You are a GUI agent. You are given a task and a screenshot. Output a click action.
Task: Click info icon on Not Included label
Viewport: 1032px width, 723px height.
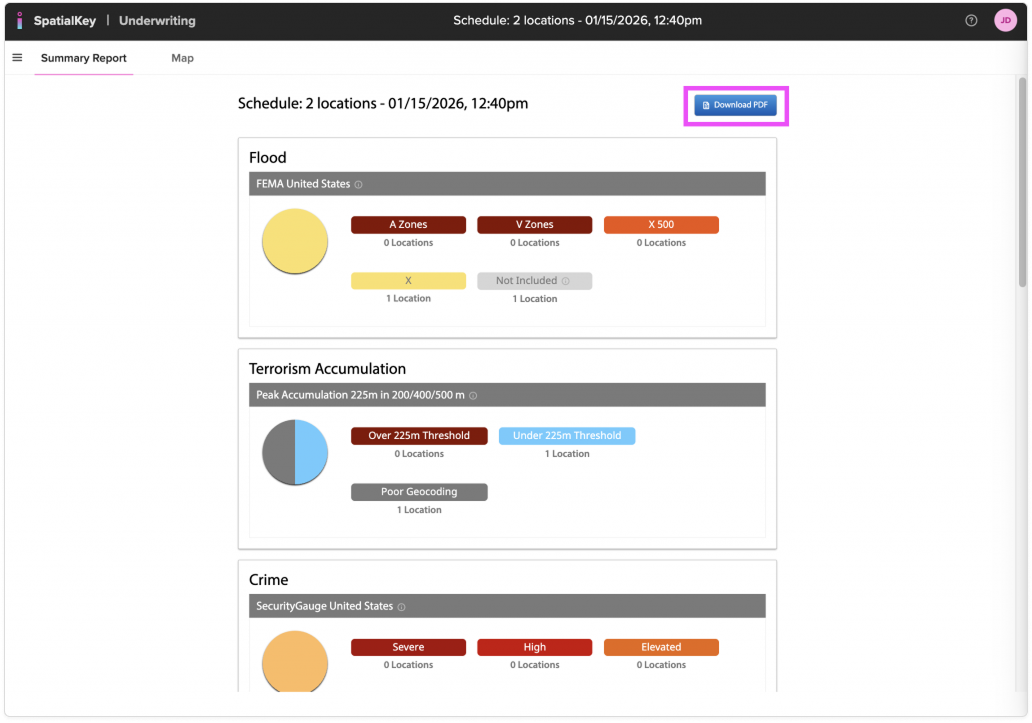[x=566, y=282]
